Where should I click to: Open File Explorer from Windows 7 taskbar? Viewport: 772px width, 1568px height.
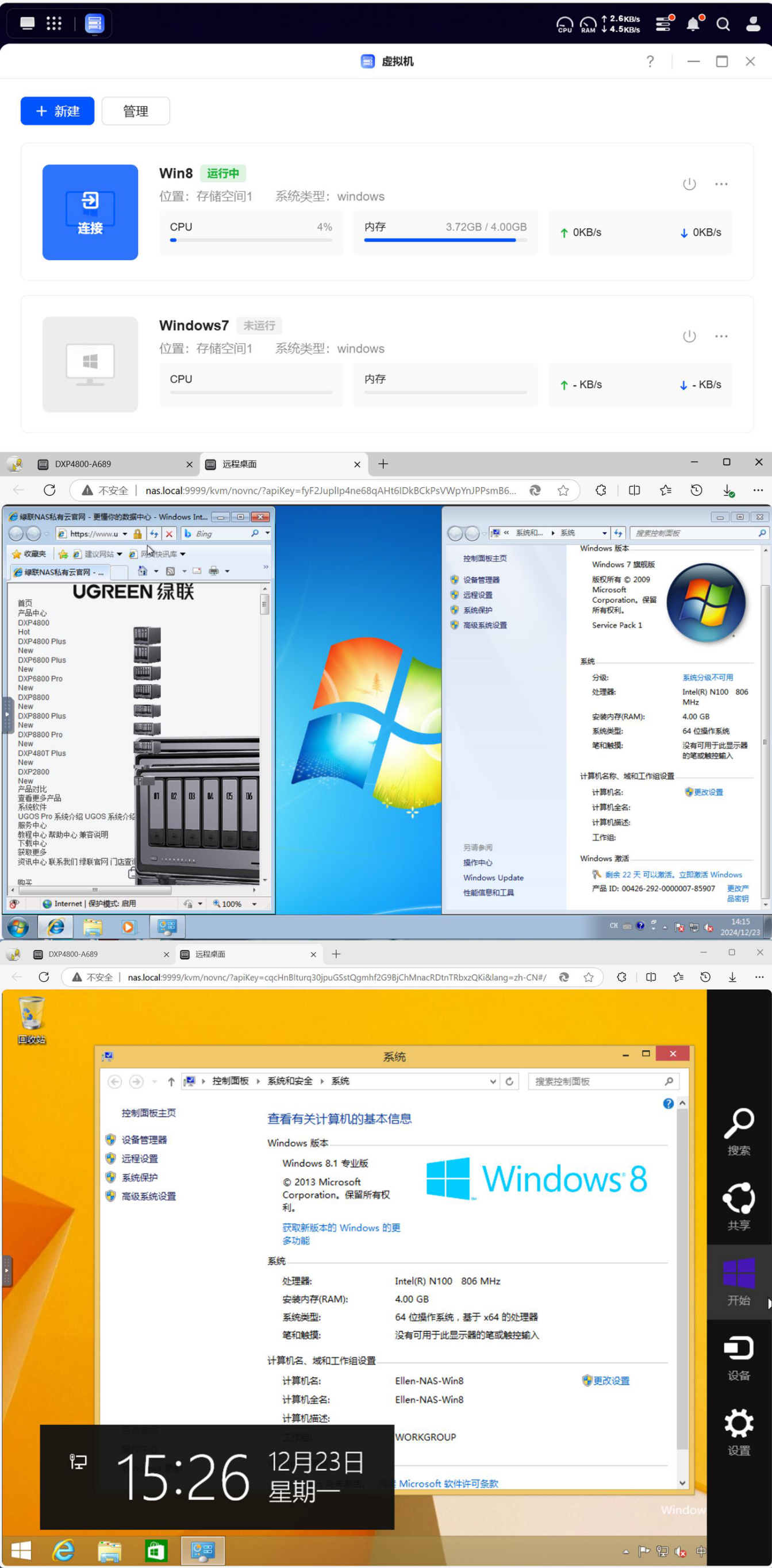tap(93, 927)
